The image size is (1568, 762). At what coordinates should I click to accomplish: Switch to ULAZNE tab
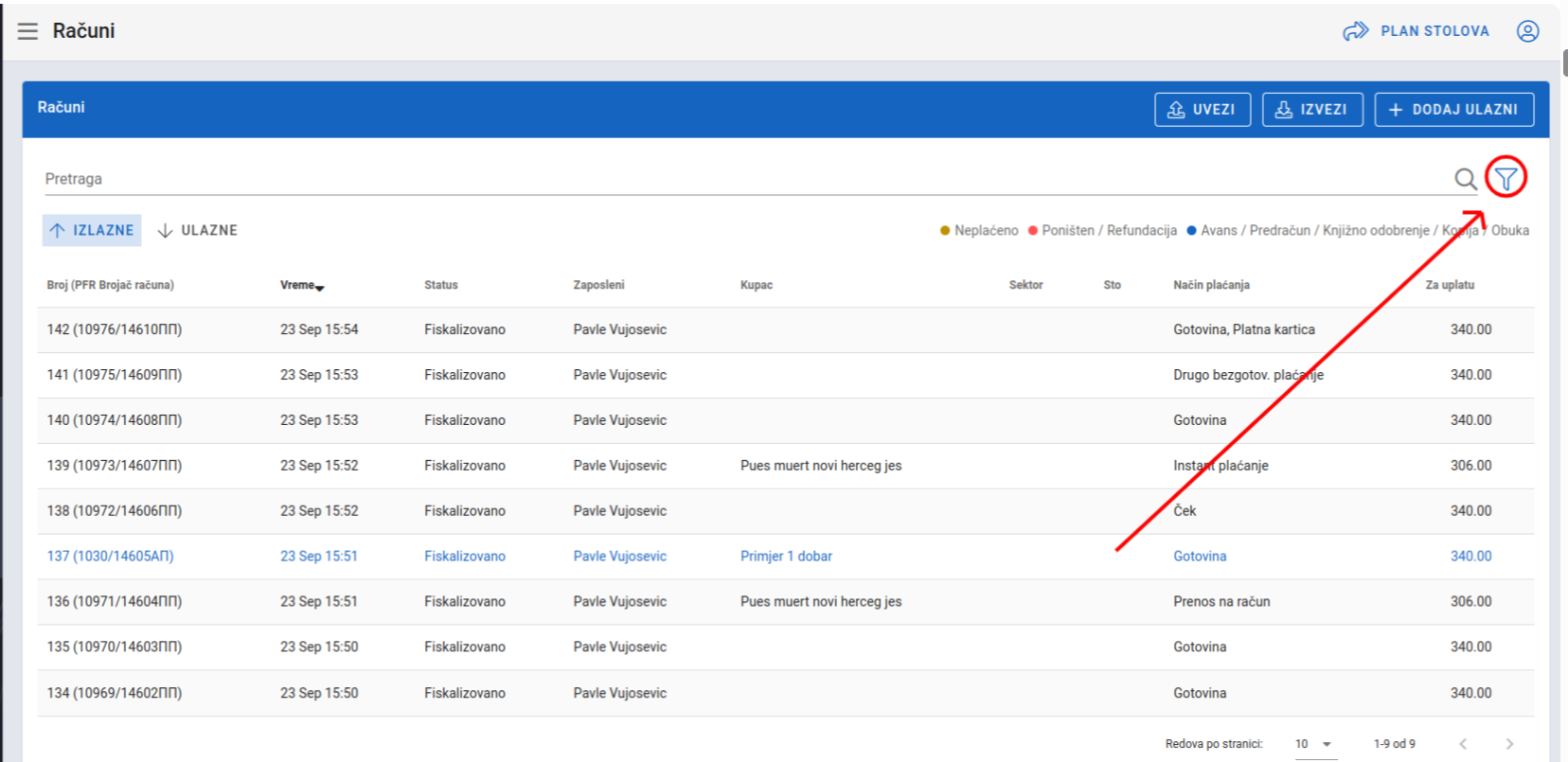(x=197, y=230)
